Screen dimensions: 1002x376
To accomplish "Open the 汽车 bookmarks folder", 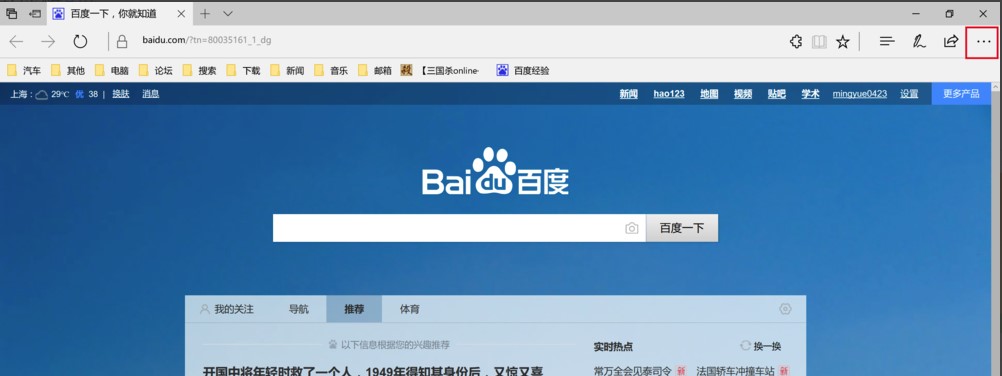I will 24,70.
